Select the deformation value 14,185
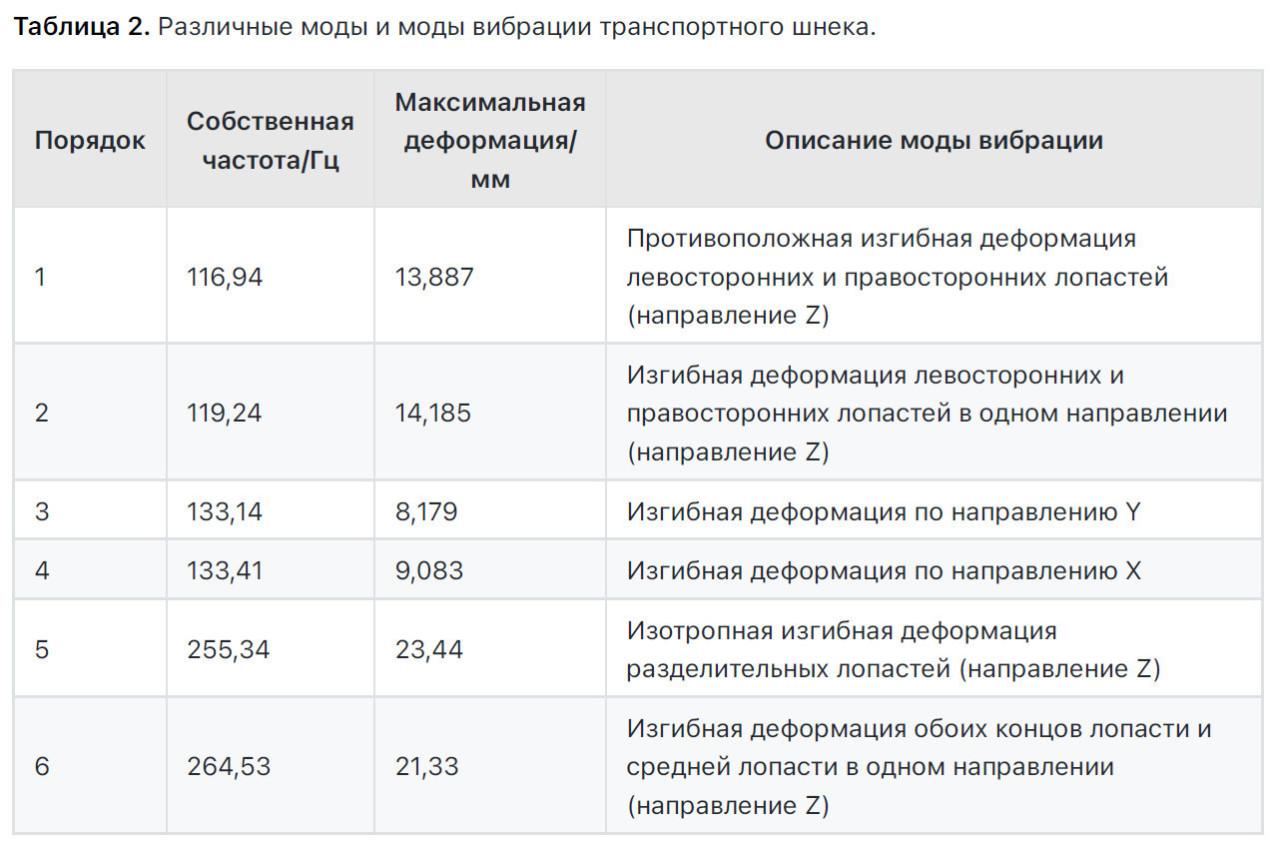Screen dimensions: 1280x846 tap(433, 413)
